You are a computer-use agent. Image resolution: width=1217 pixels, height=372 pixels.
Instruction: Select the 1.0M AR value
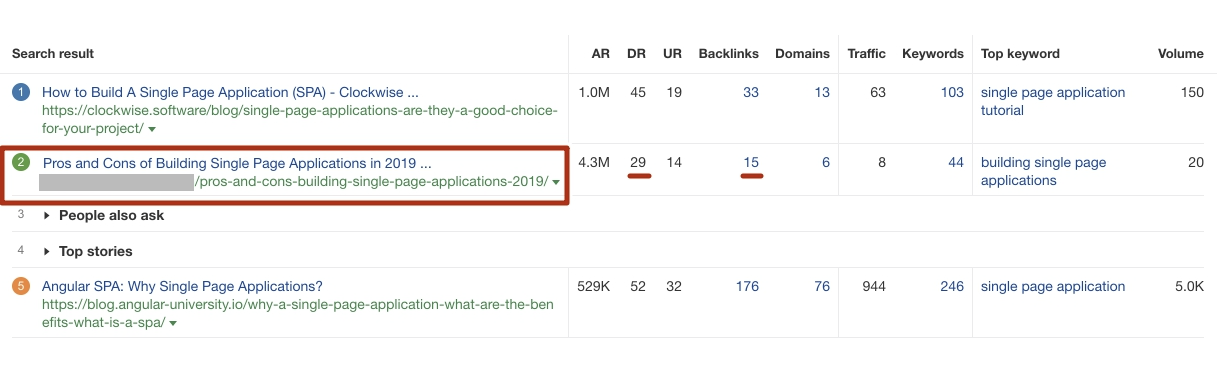pos(594,92)
